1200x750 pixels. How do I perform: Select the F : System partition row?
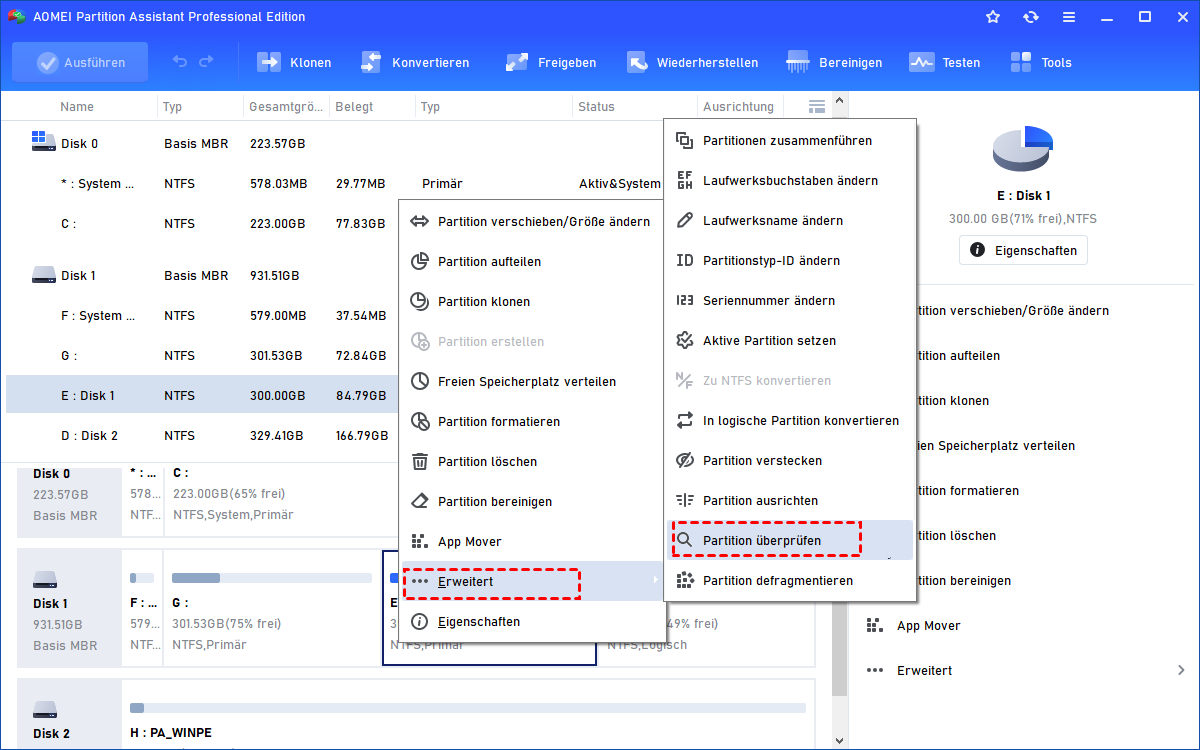click(x=202, y=316)
